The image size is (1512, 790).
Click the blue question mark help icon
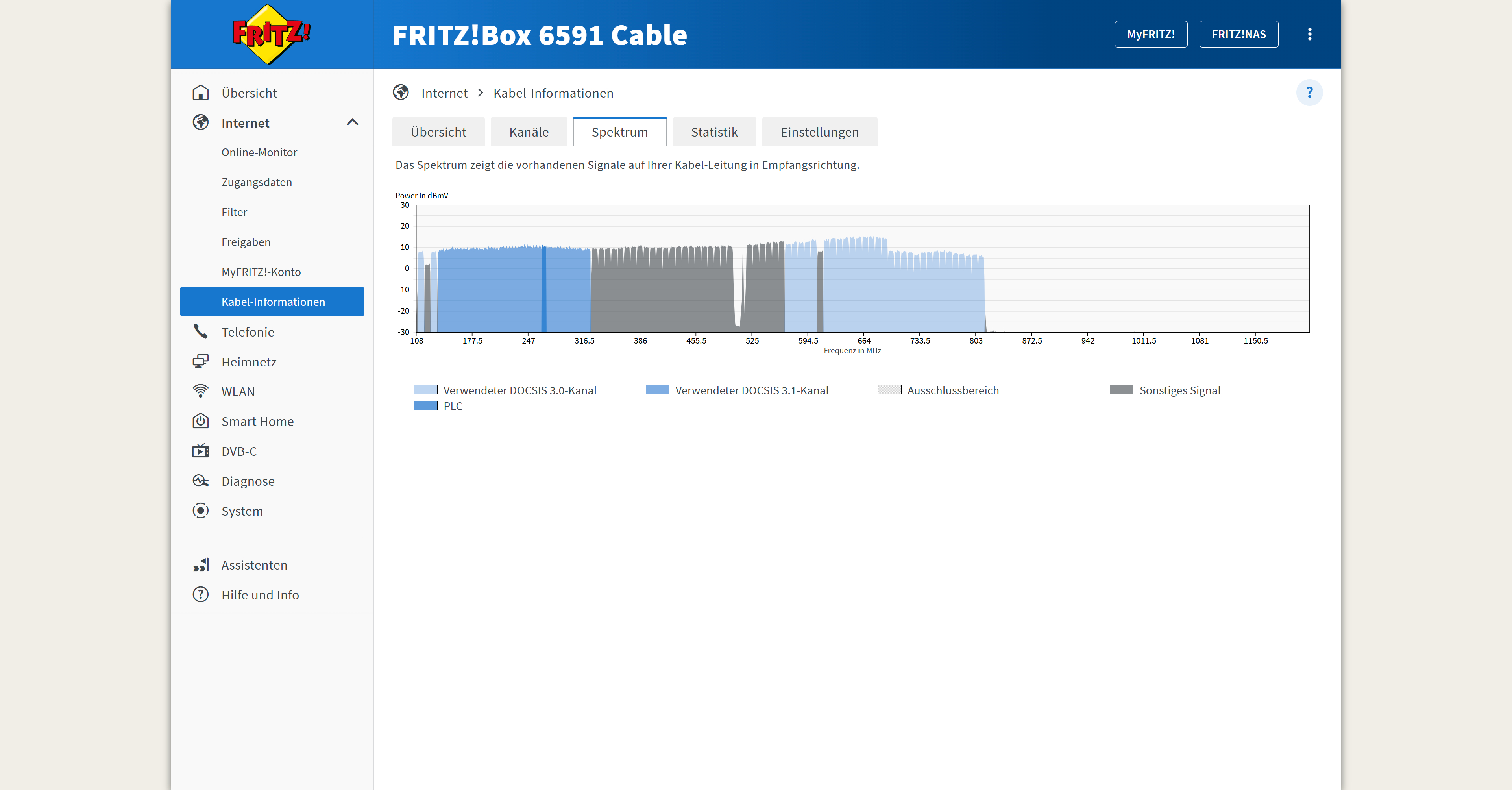[x=1309, y=93]
